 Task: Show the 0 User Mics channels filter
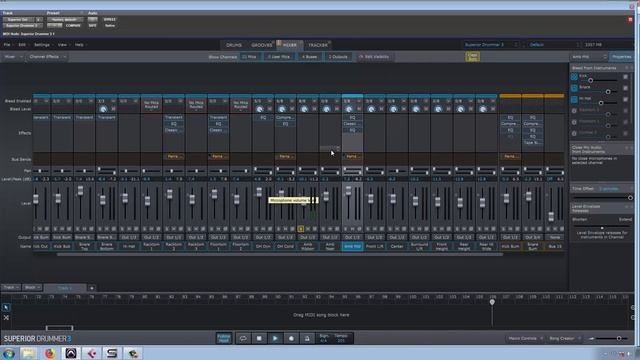tap(279, 57)
